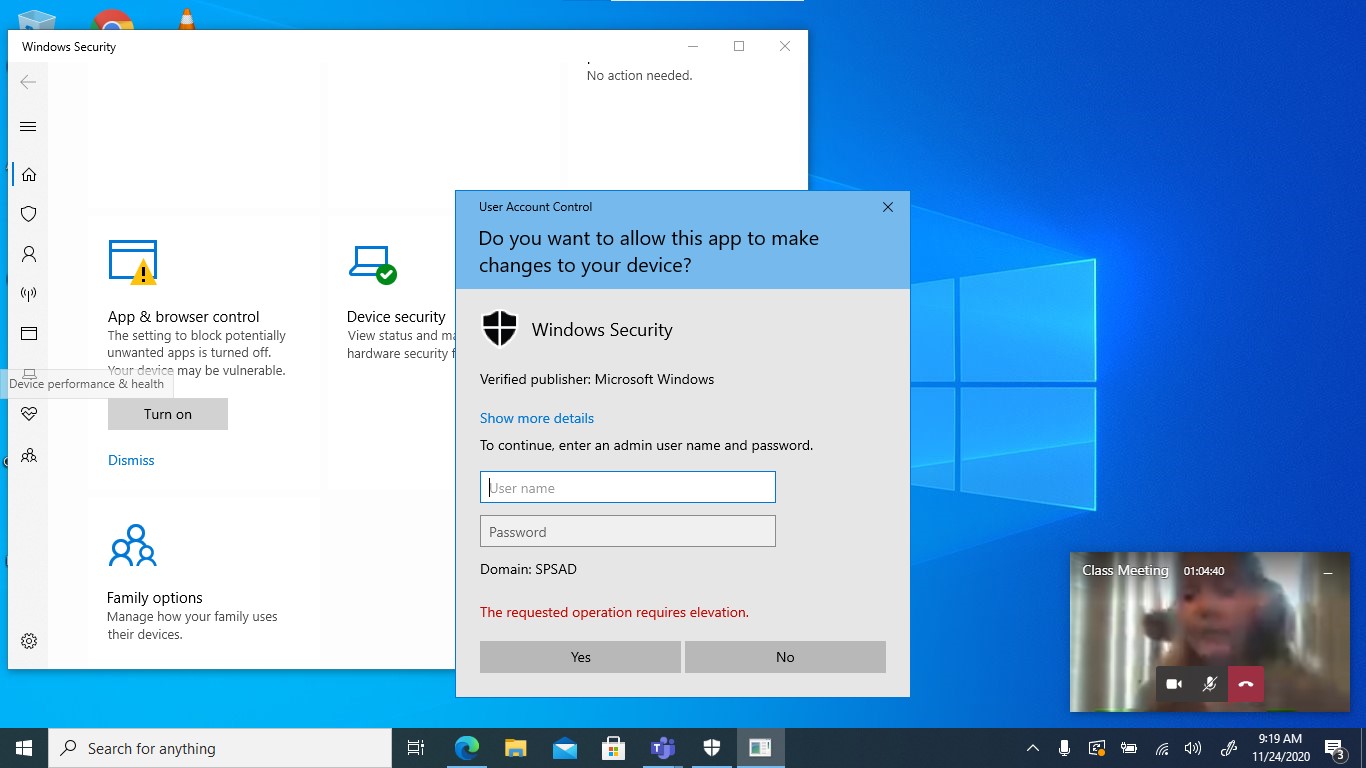This screenshot has height=768, width=1366.
Task: Open the Device security heading
Action: (396, 317)
